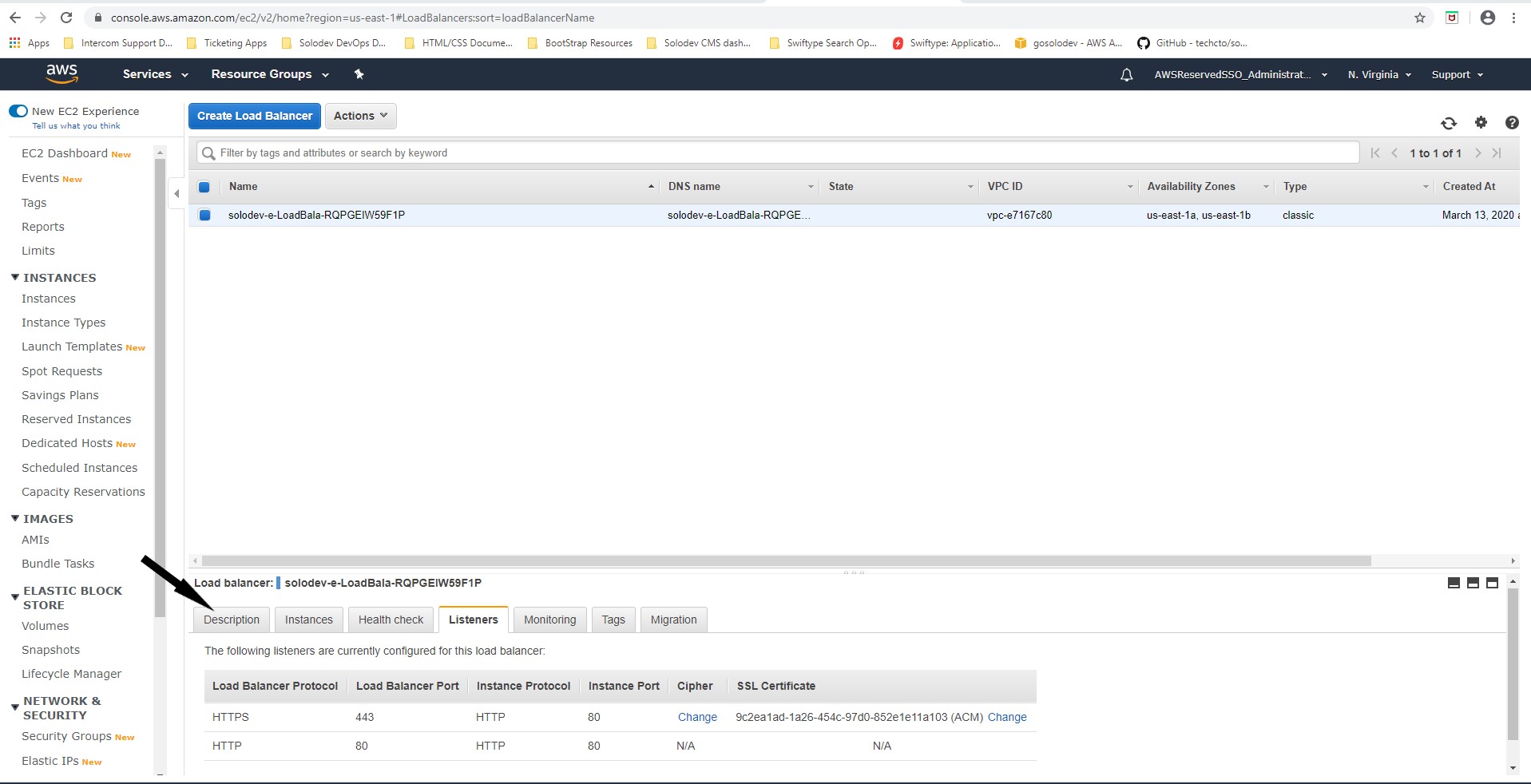Switch to the Health check tab
The image size is (1531, 784).
(x=391, y=620)
